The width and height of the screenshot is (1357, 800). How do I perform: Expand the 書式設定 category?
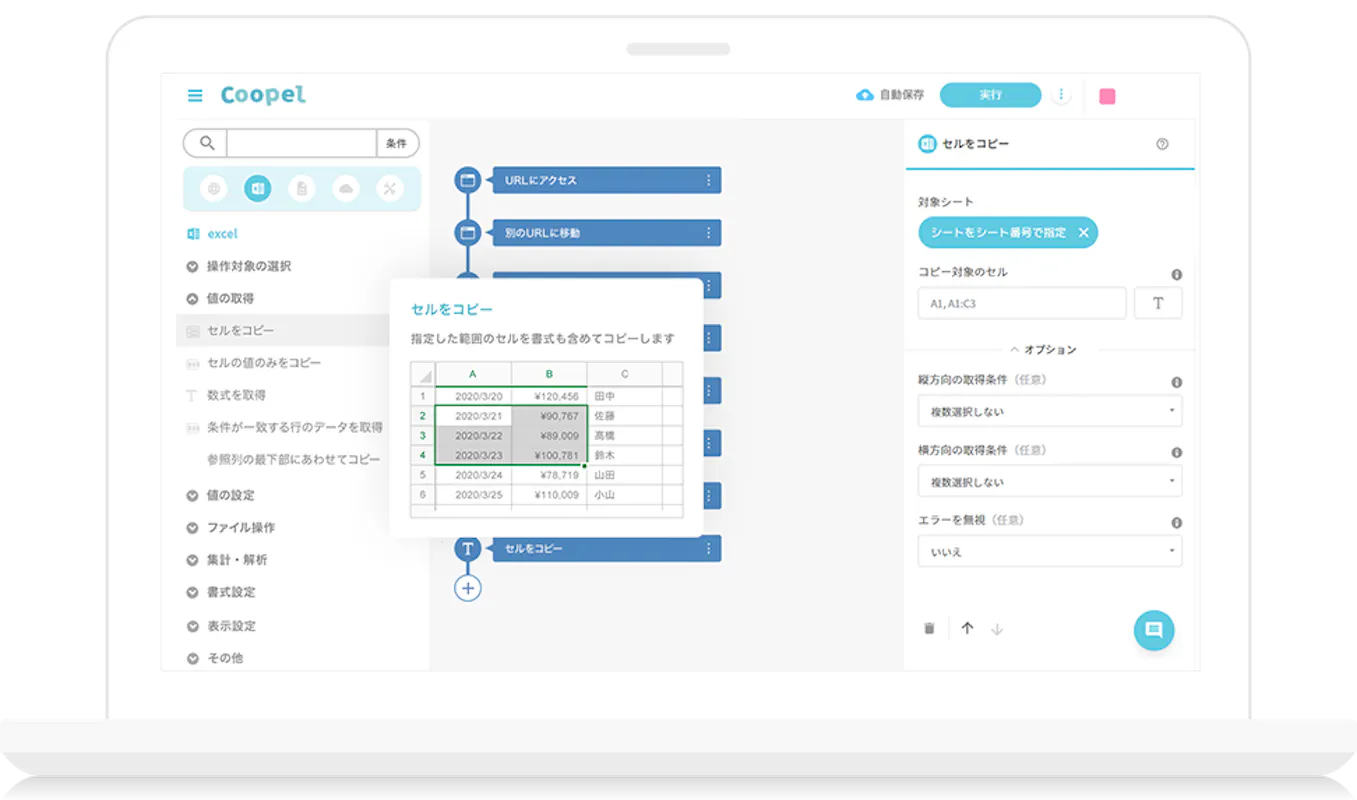pos(220,593)
